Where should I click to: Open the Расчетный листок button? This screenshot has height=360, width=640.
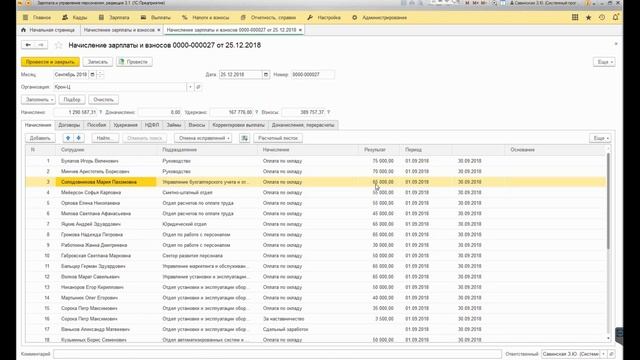tap(278, 138)
